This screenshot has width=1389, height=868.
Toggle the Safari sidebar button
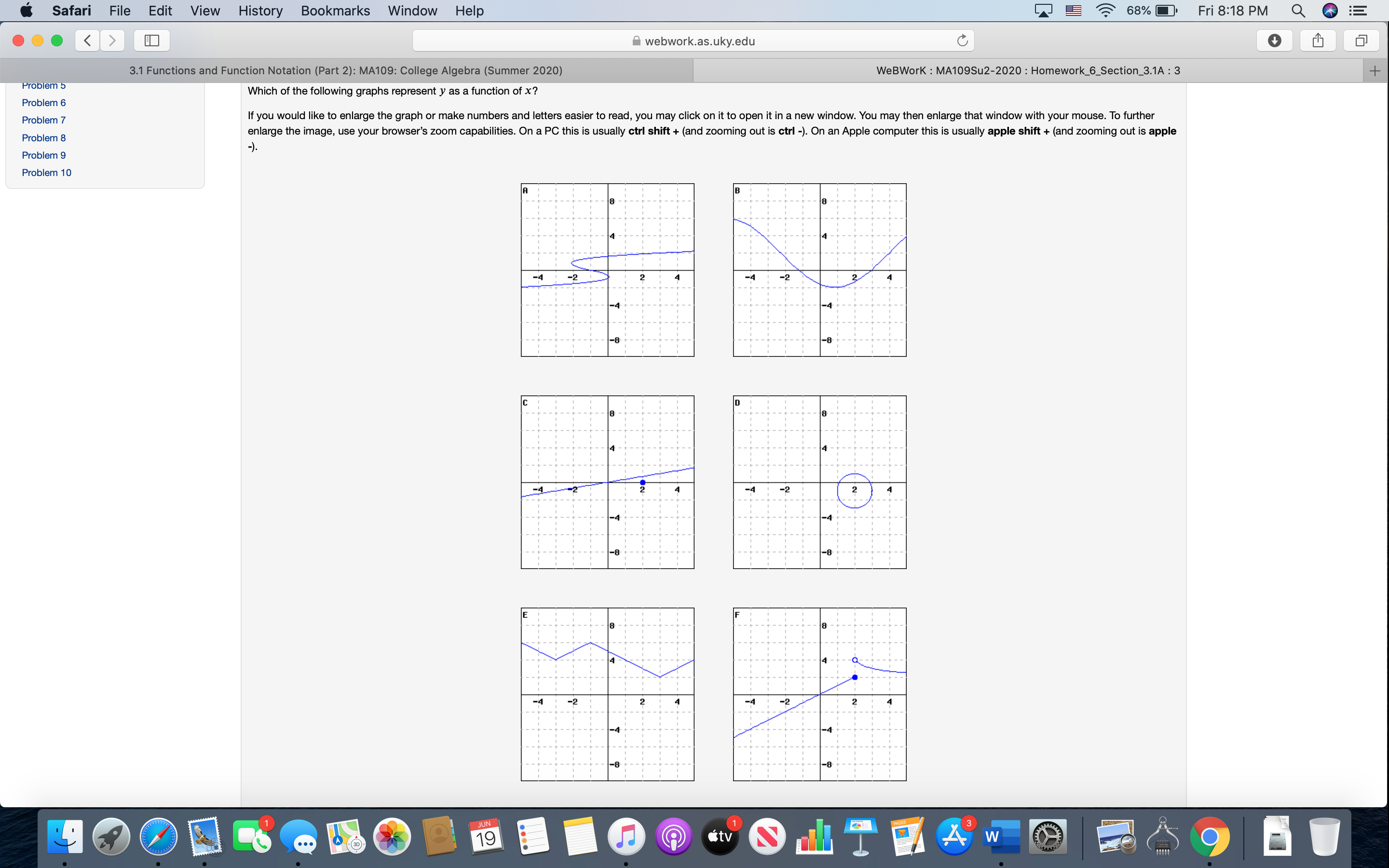151,40
